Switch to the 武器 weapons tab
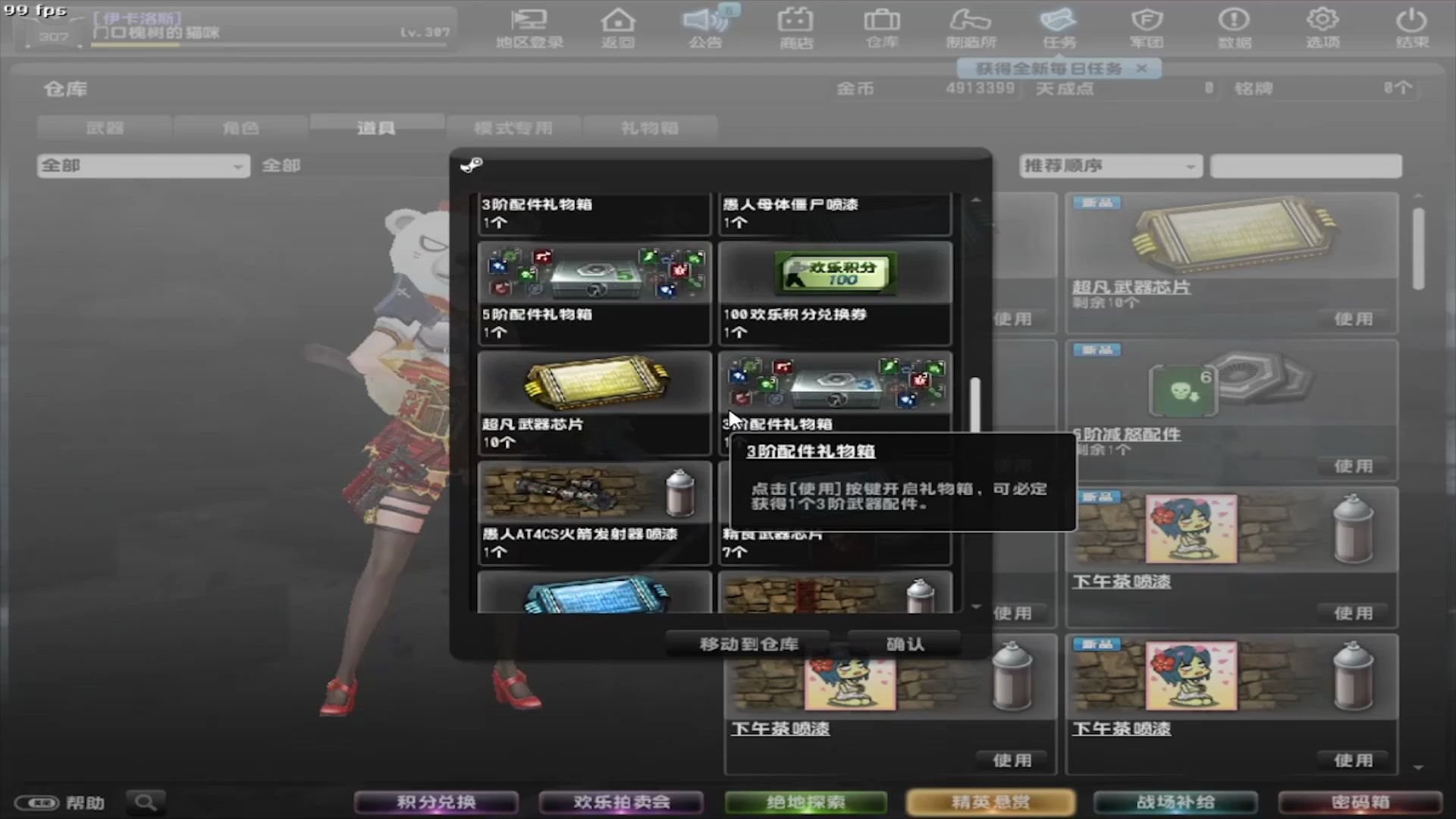The width and height of the screenshot is (1456, 819). pos(105,127)
